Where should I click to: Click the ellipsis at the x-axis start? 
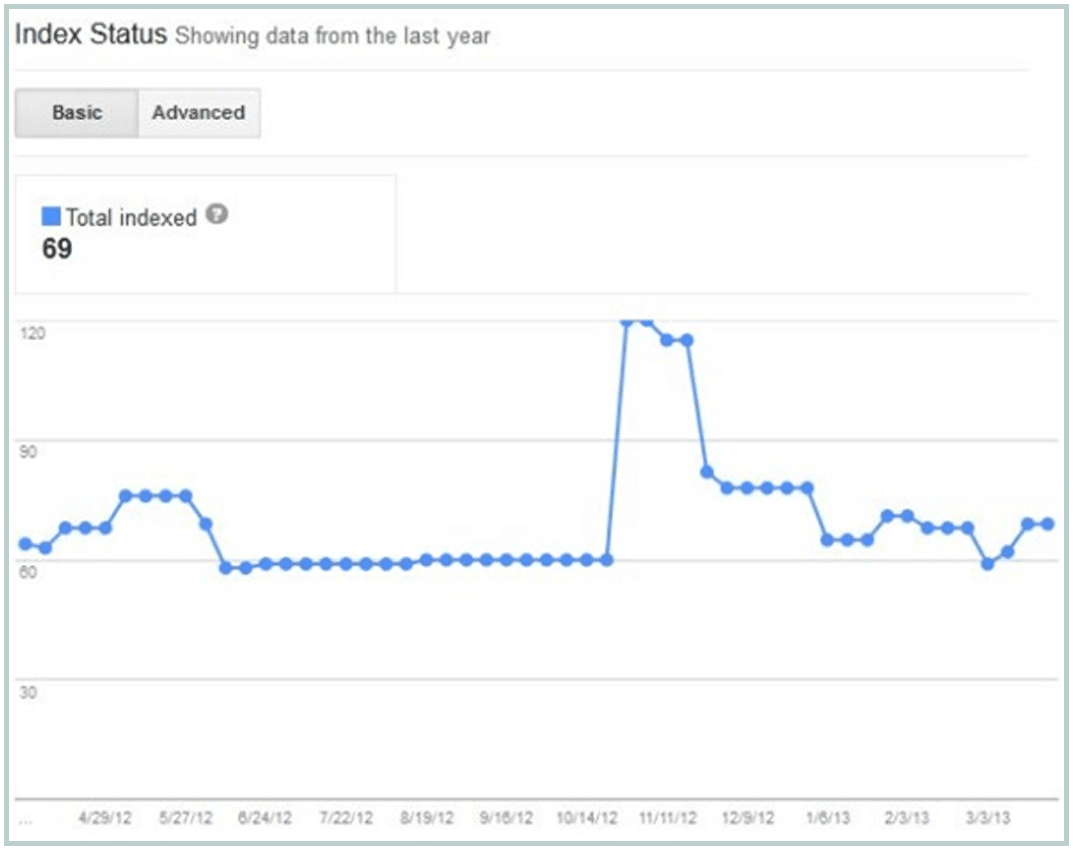coord(25,820)
